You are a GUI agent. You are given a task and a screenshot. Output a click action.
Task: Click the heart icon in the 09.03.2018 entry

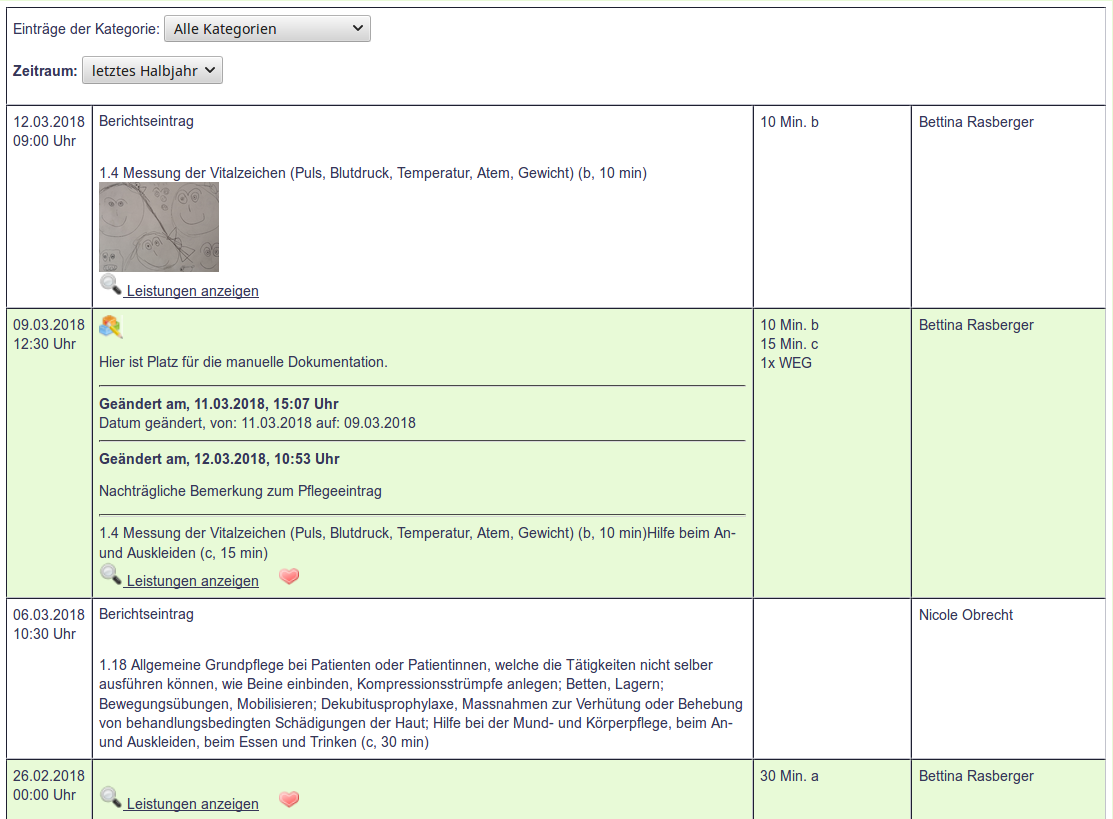pyautogui.click(x=289, y=577)
